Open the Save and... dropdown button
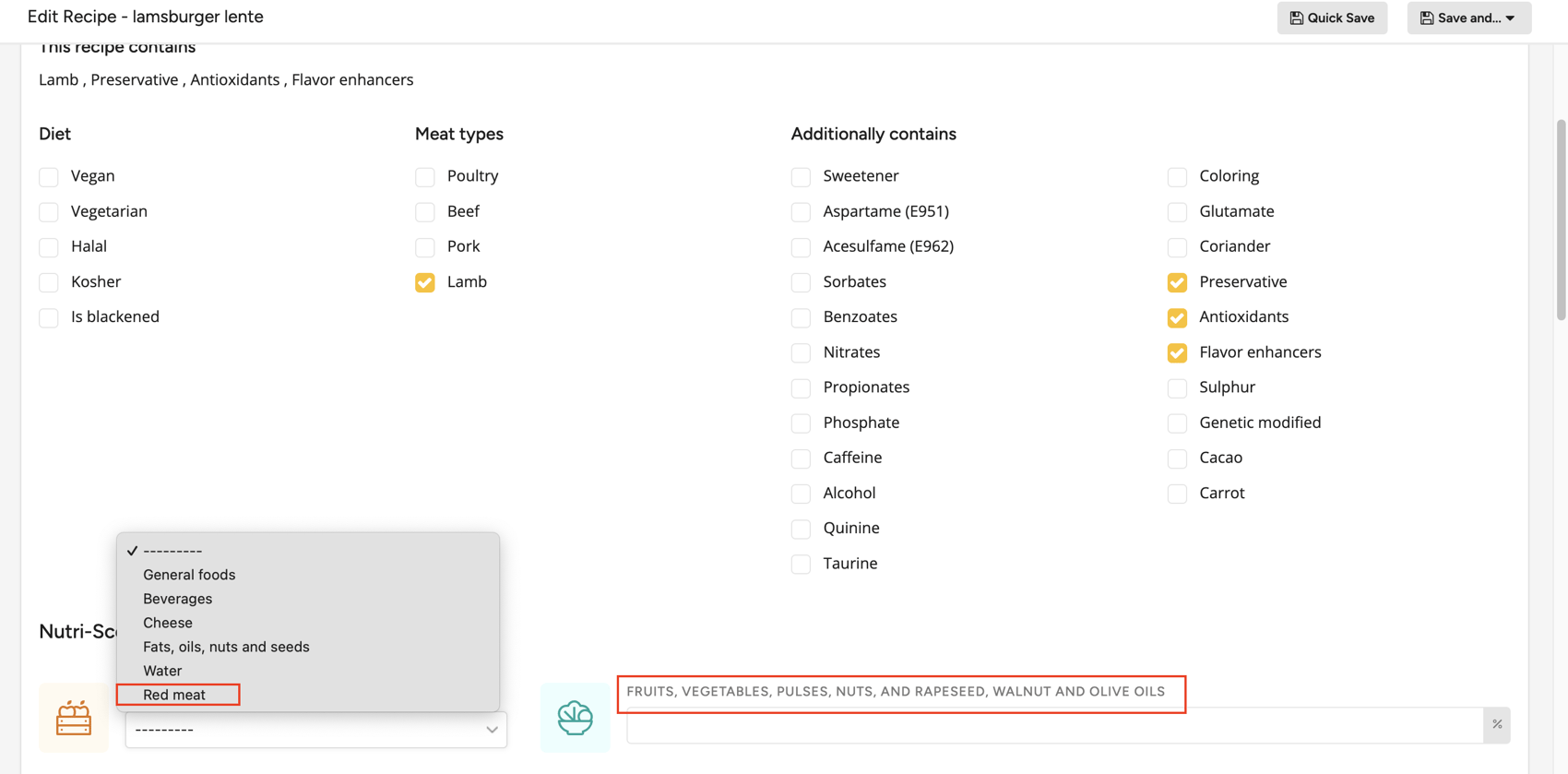 click(x=1468, y=18)
